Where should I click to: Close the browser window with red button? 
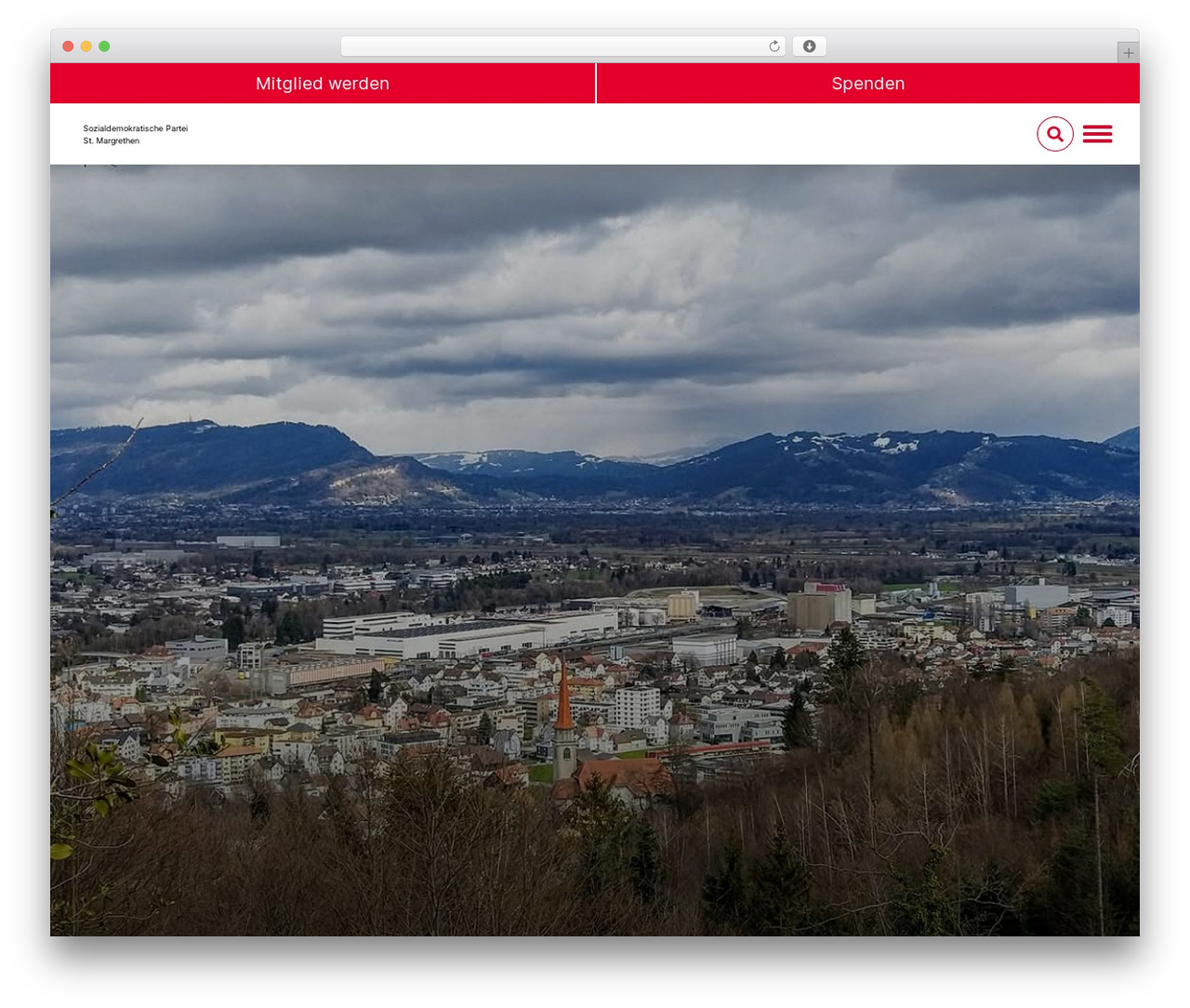[x=68, y=46]
